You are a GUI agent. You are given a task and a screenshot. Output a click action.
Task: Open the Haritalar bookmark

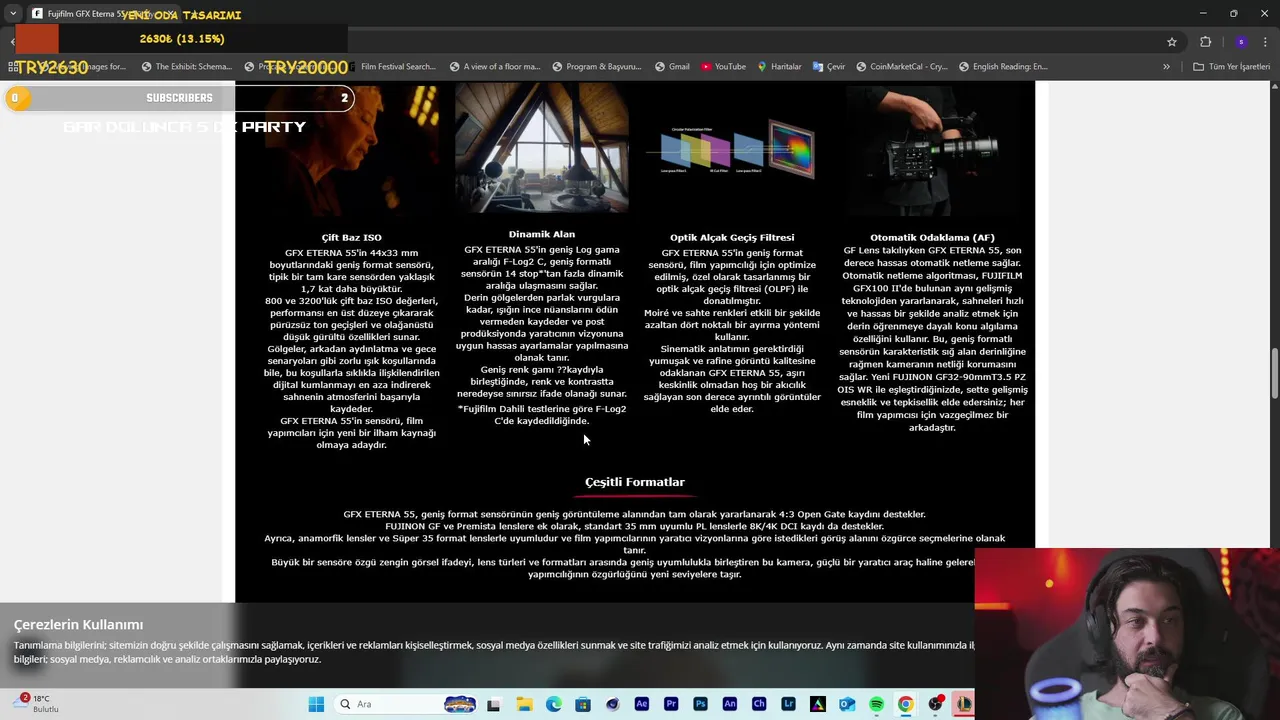[x=779, y=67]
